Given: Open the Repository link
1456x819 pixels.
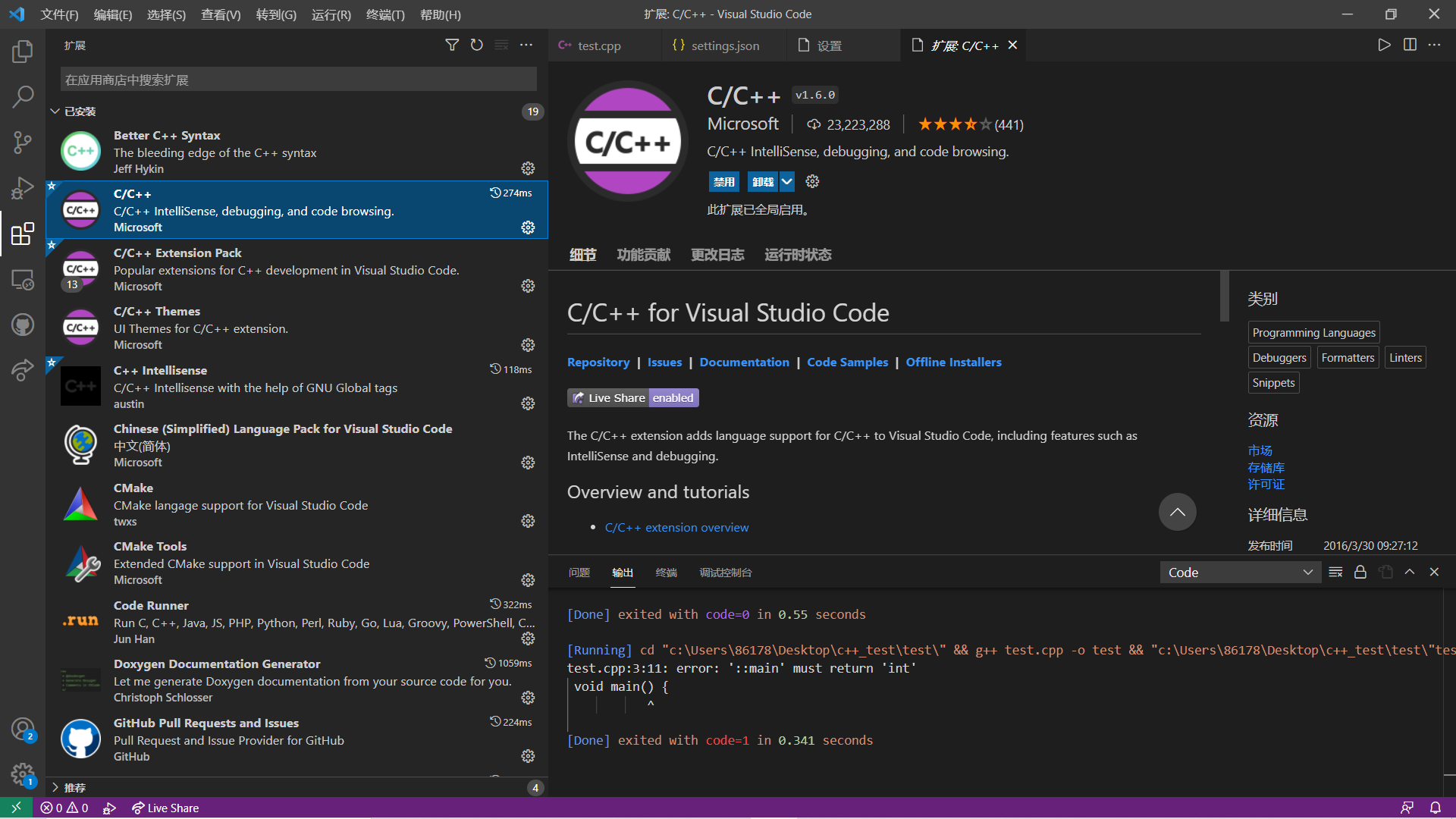Looking at the screenshot, I should click(598, 362).
